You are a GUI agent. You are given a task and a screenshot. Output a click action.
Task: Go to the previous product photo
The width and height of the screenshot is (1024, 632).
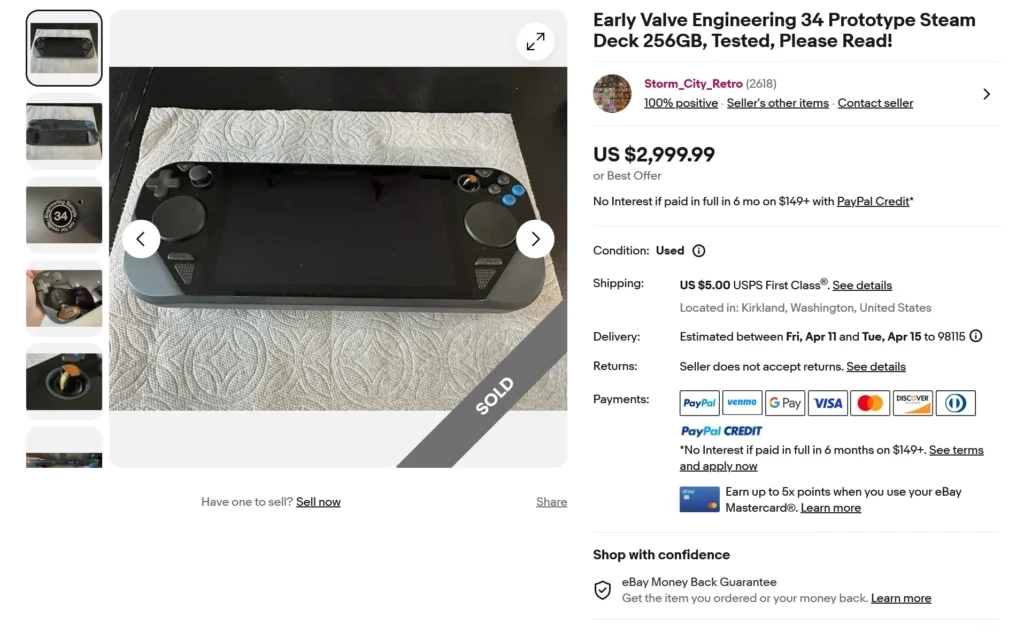click(x=141, y=239)
